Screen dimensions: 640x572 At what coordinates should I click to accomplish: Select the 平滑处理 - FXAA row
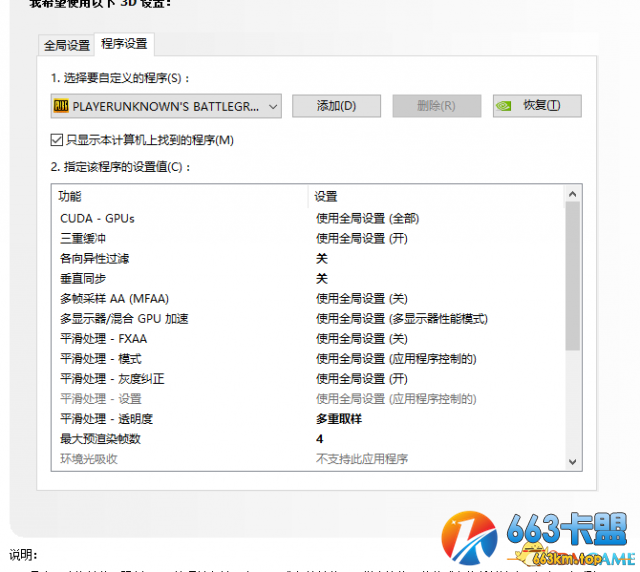pos(308,339)
